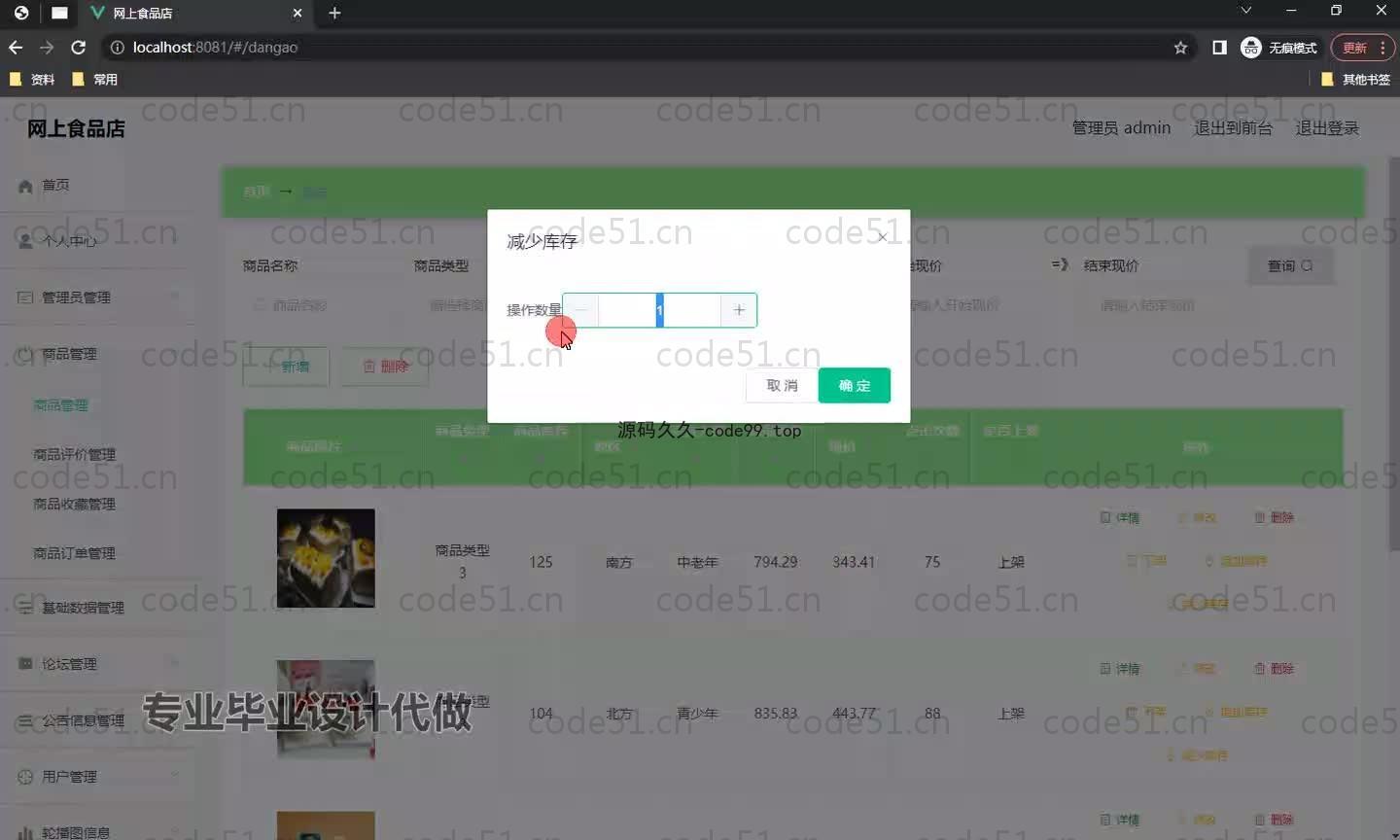The width and height of the screenshot is (1400, 840).
Task: Open a new browser tab
Action: pyautogui.click(x=334, y=13)
